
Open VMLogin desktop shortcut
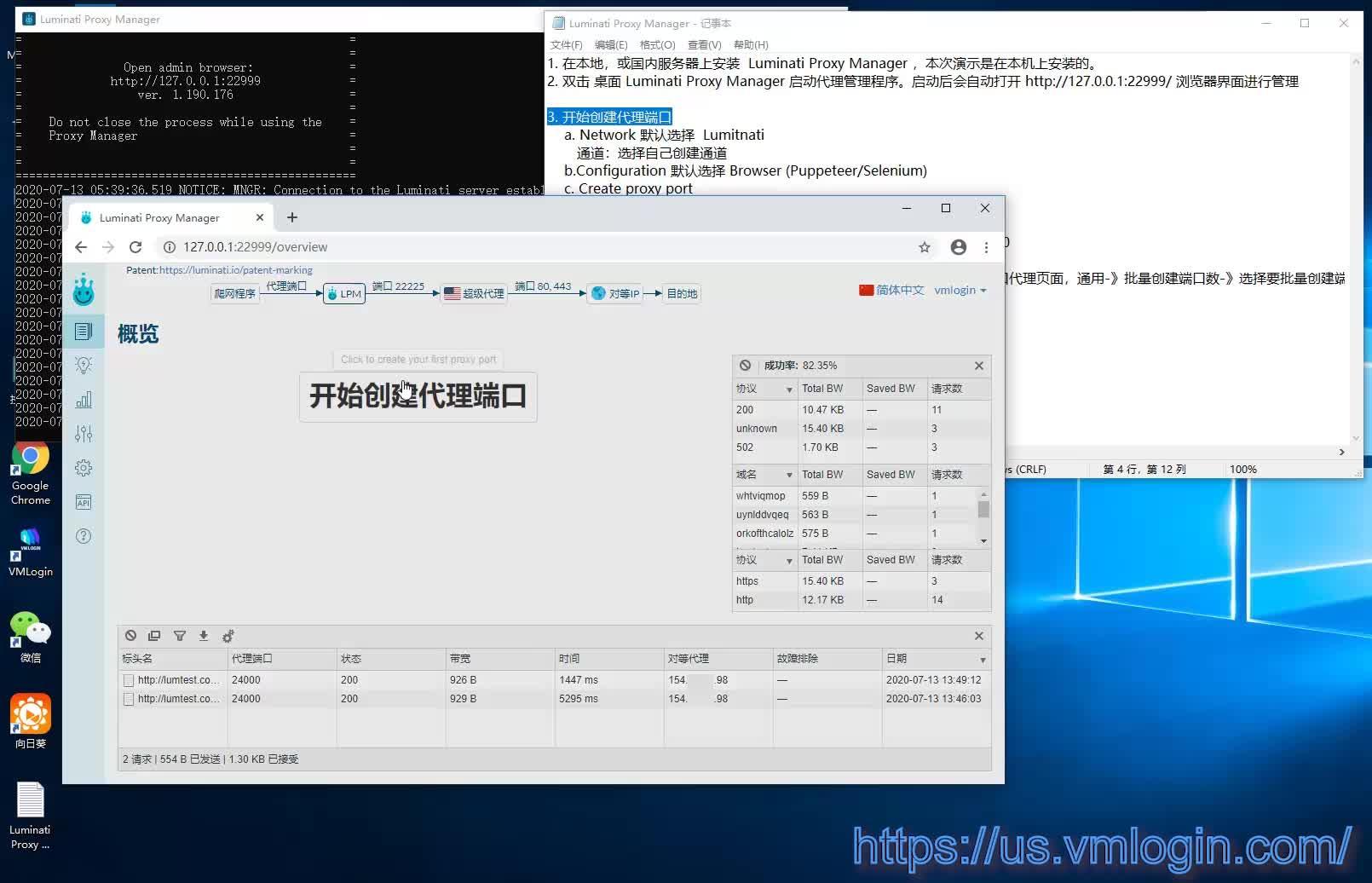pyautogui.click(x=30, y=552)
